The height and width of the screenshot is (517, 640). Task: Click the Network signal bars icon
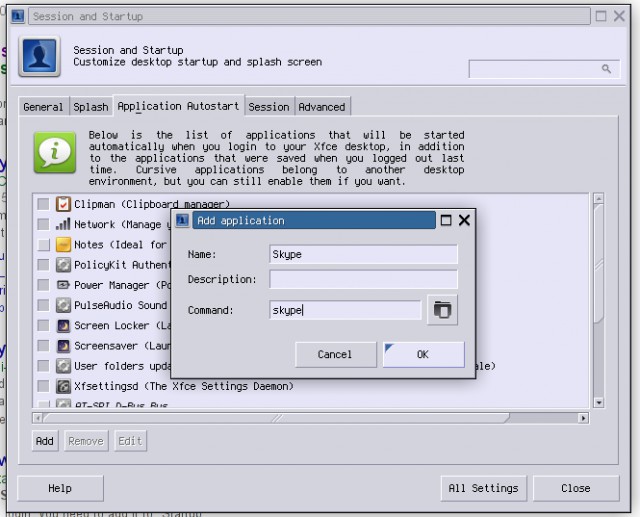tap(63, 224)
